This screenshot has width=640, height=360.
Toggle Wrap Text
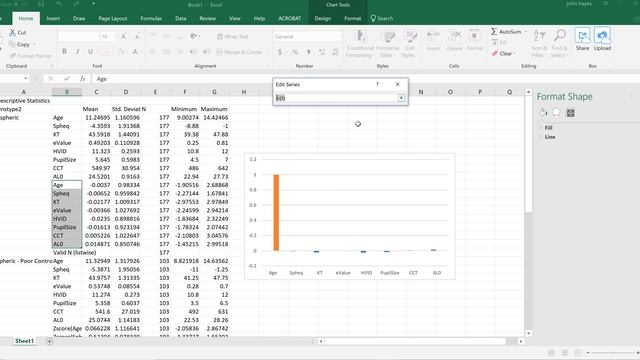click(x=233, y=36)
